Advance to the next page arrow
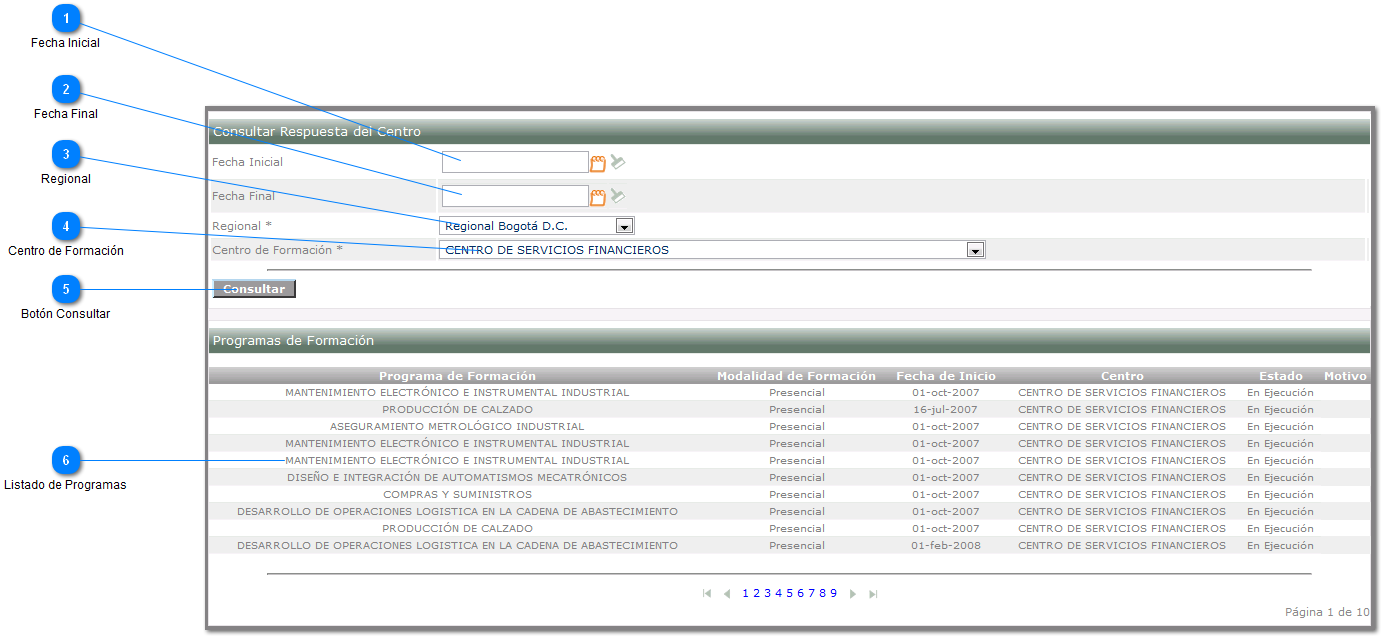1388x643 pixels. tap(853, 594)
